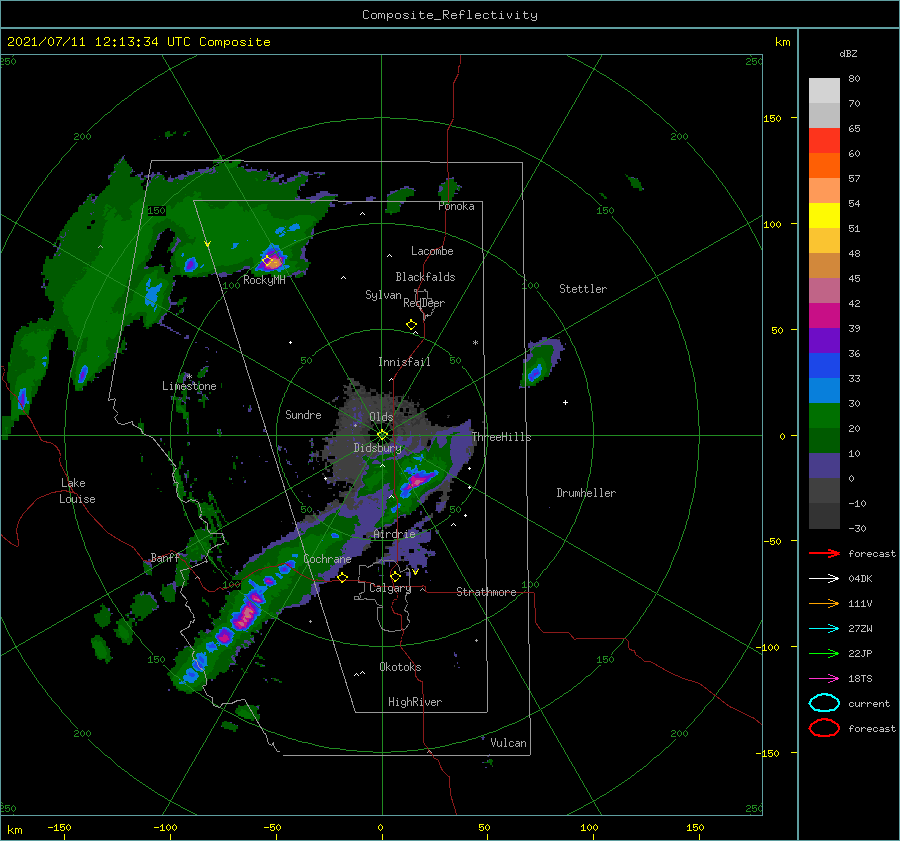Click the Okotoks town label
Image resolution: width=900 pixels, height=841 pixels.
pyautogui.click(x=401, y=667)
